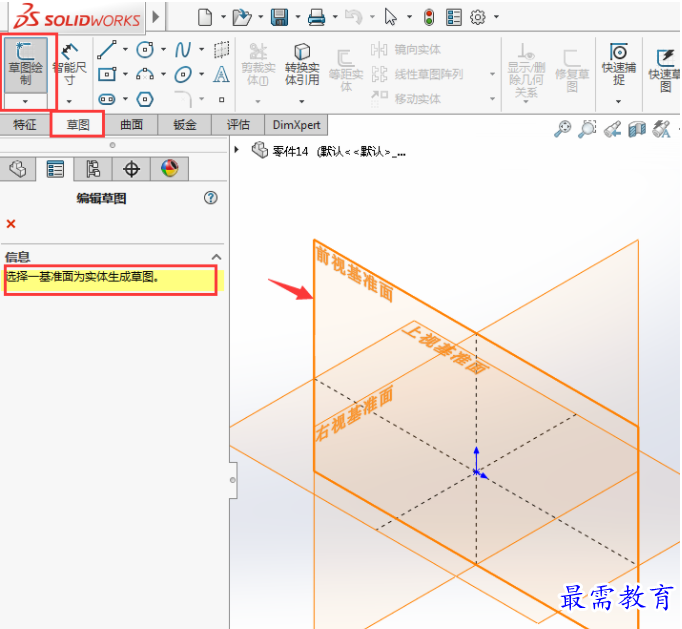Viewport: 682px width, 629px height.
Task: Collapse the 信息 section chevron
Action: [216, 257]
